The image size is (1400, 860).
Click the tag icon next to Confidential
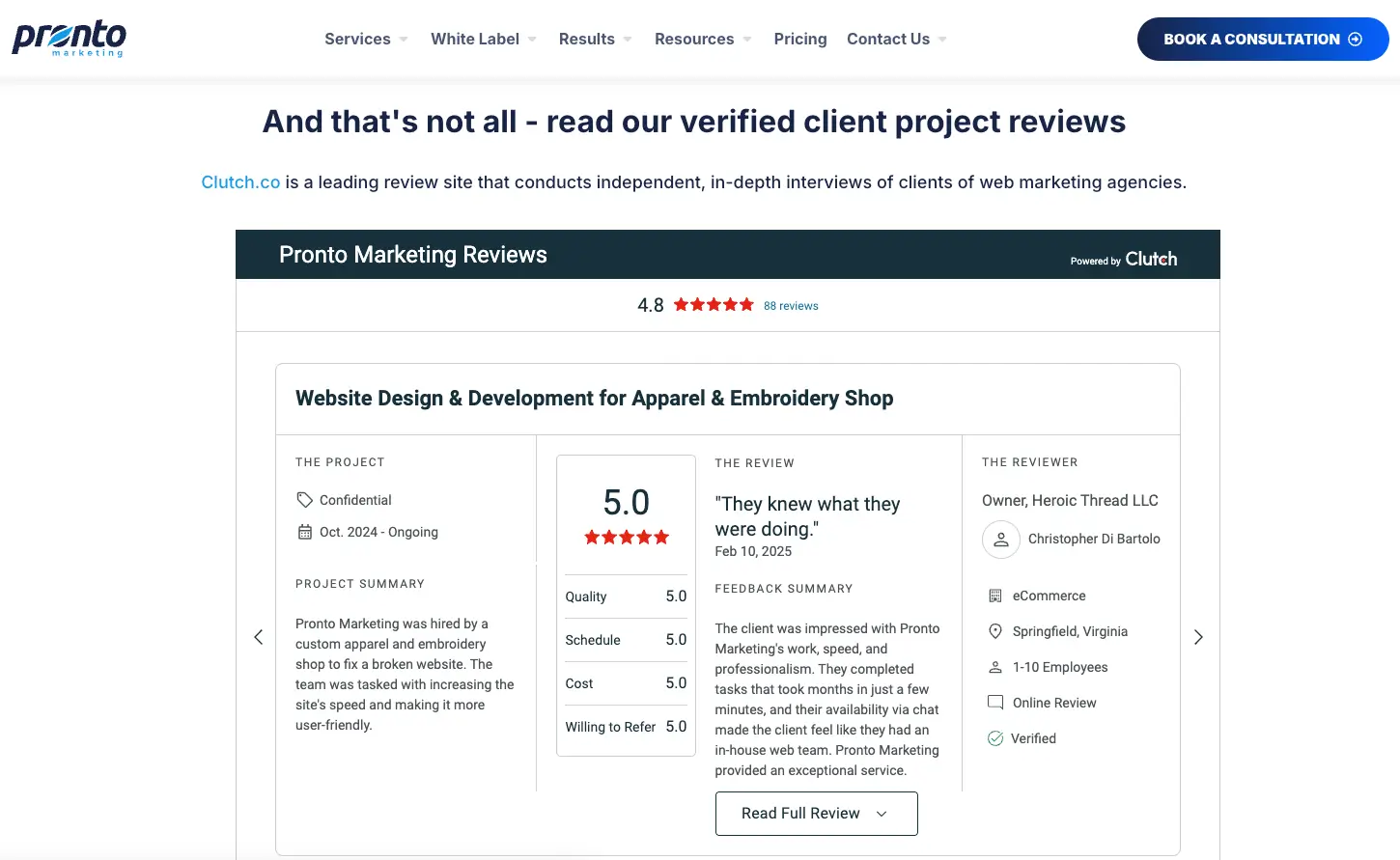(304, 500)
